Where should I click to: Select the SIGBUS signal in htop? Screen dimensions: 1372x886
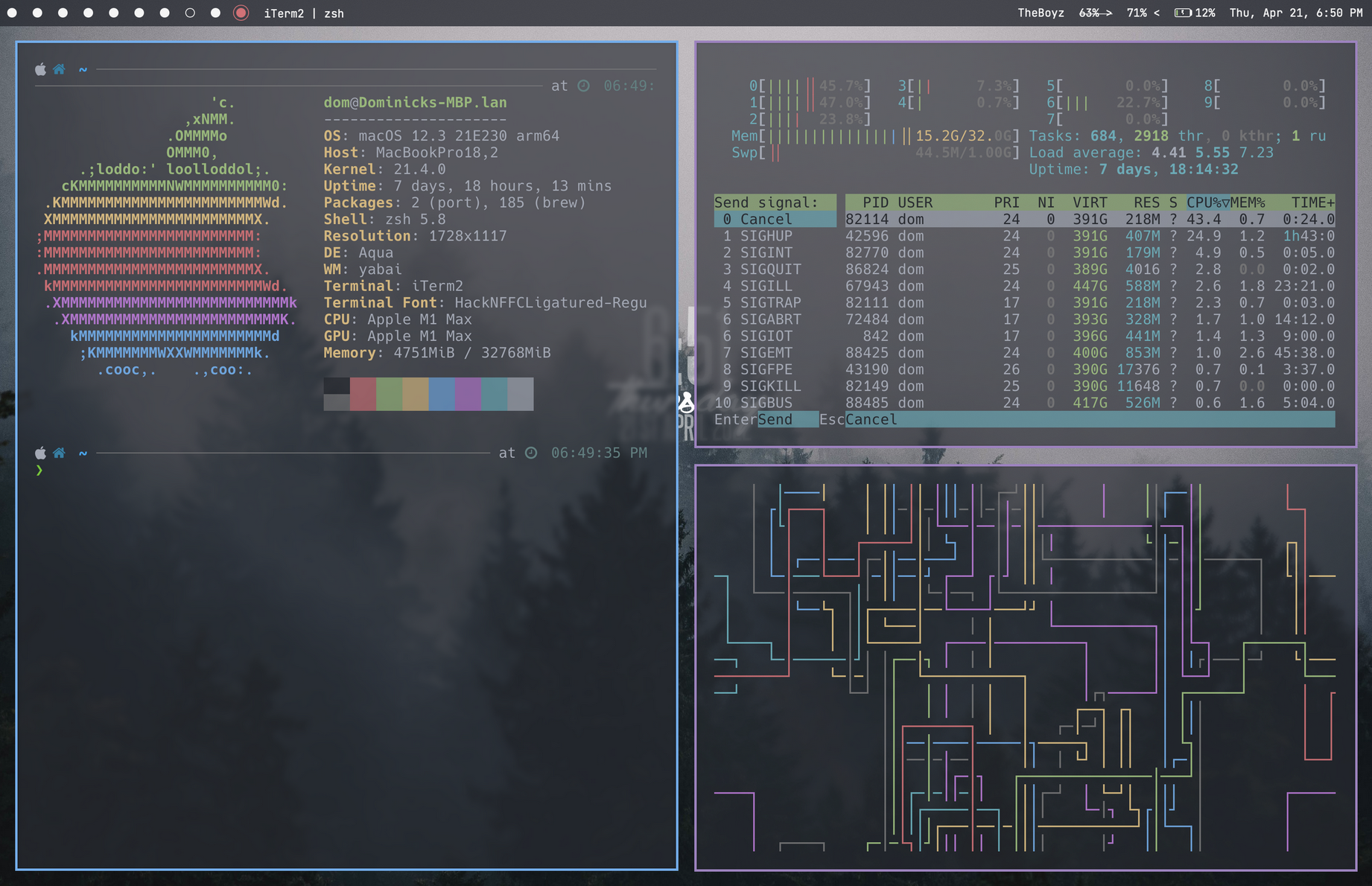pyautogui.click(x=775, y=403)
